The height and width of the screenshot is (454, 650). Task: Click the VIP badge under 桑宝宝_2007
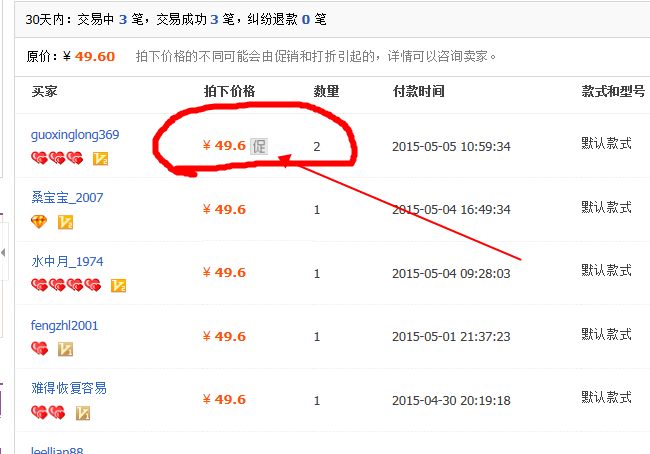click(66, 221)
